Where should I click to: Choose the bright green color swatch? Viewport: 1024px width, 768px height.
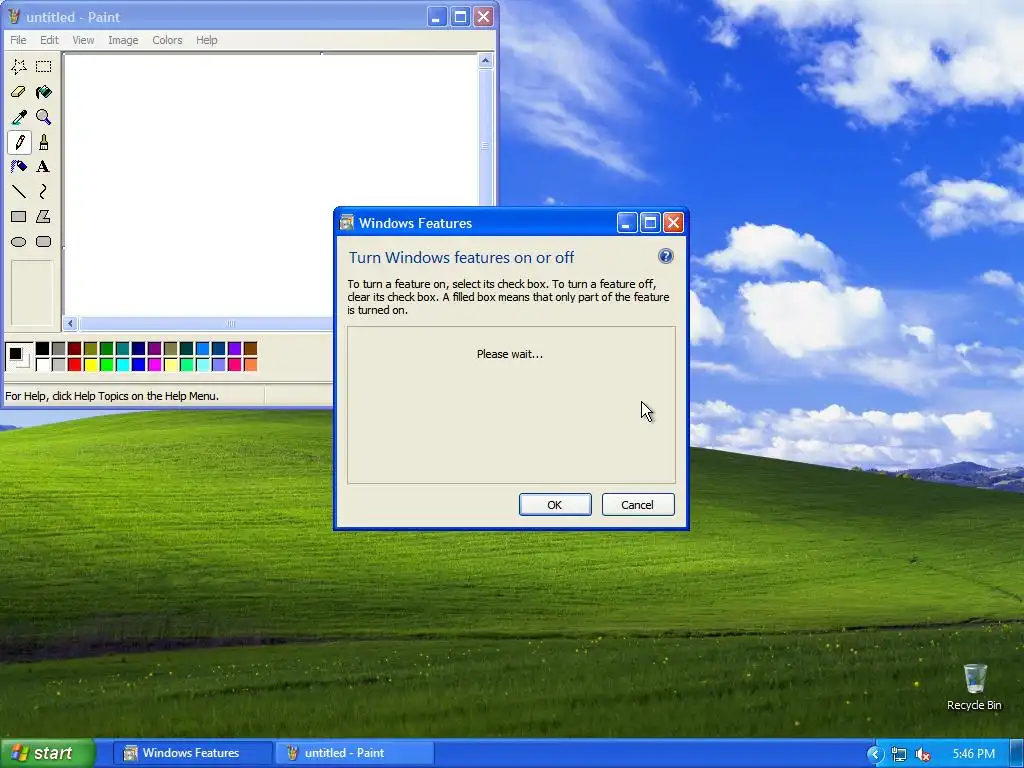[106, 364]
